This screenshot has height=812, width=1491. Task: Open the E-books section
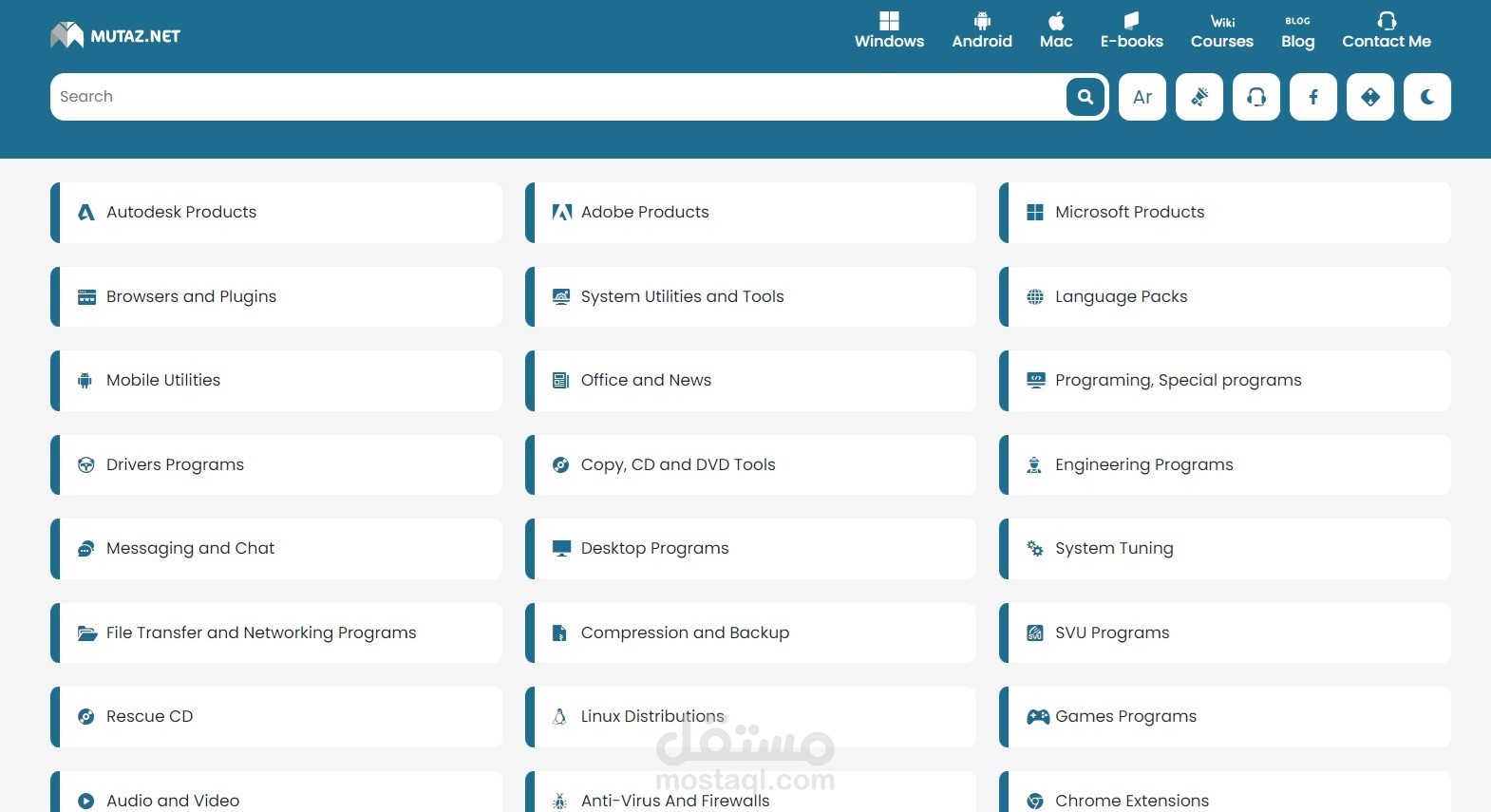[1131, 30]
